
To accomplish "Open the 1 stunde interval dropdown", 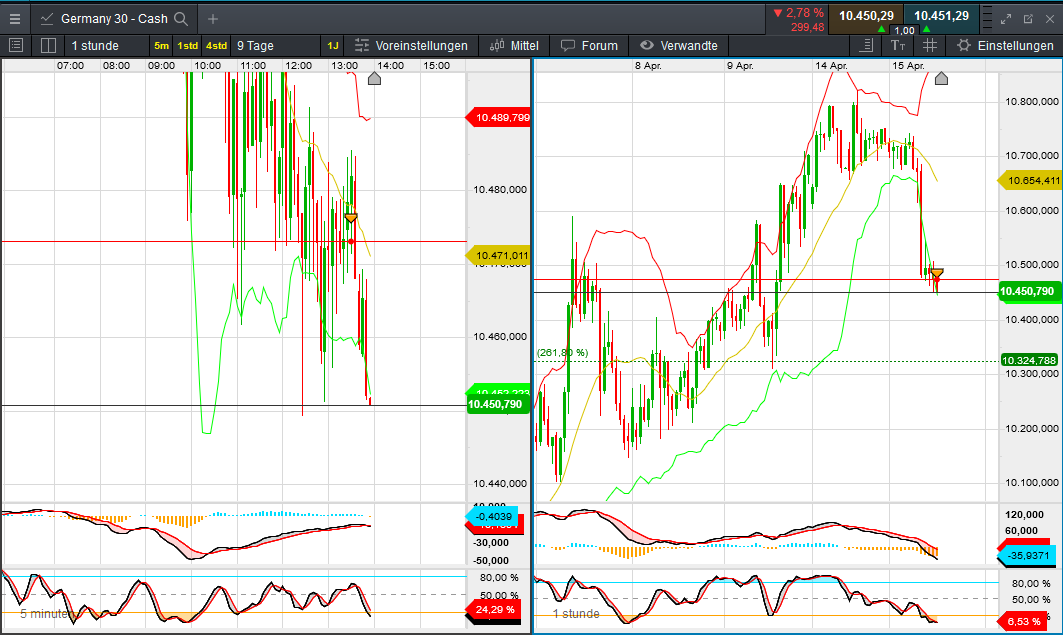I will 96,45.
